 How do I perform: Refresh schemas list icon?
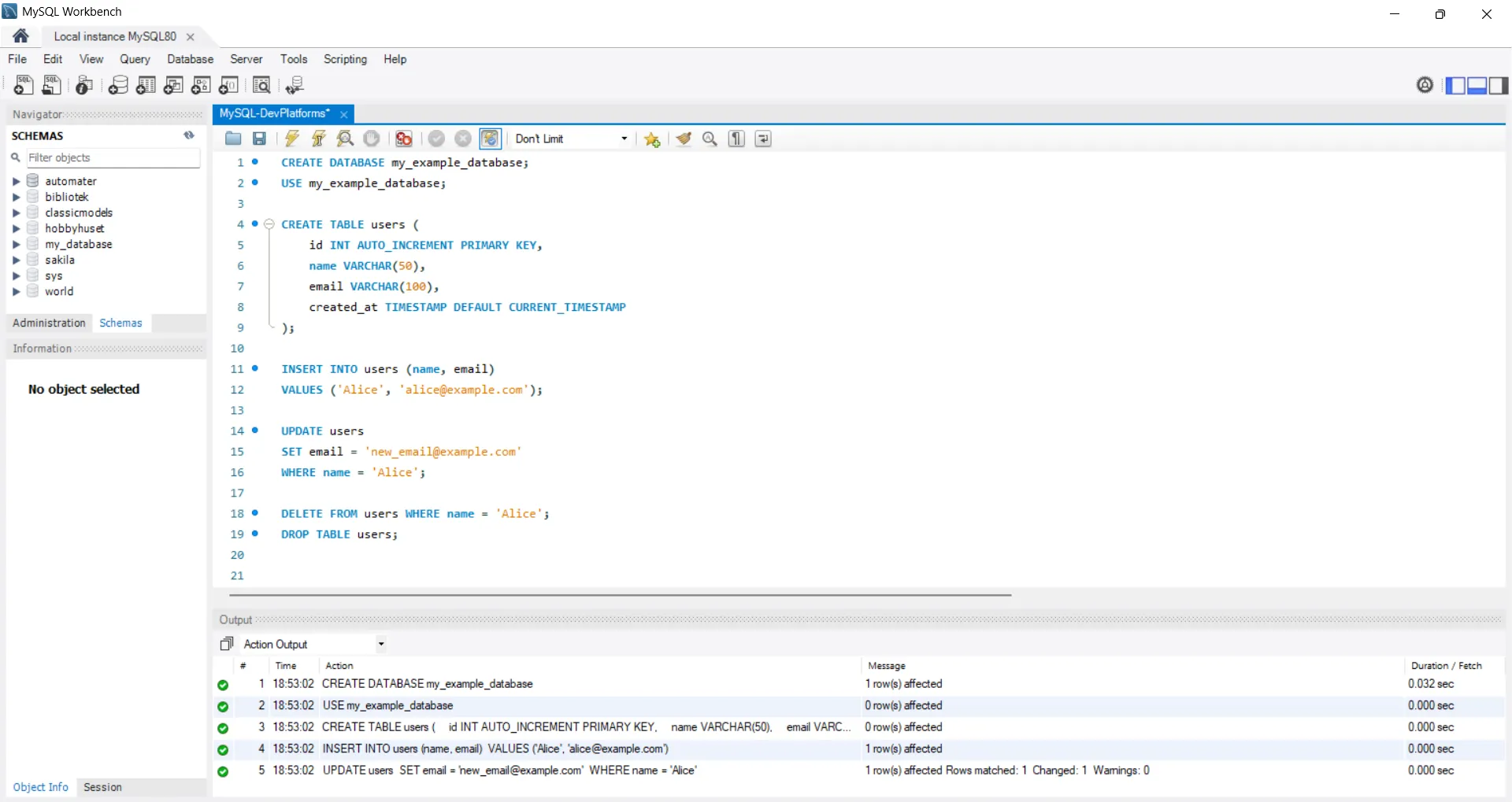189,135
